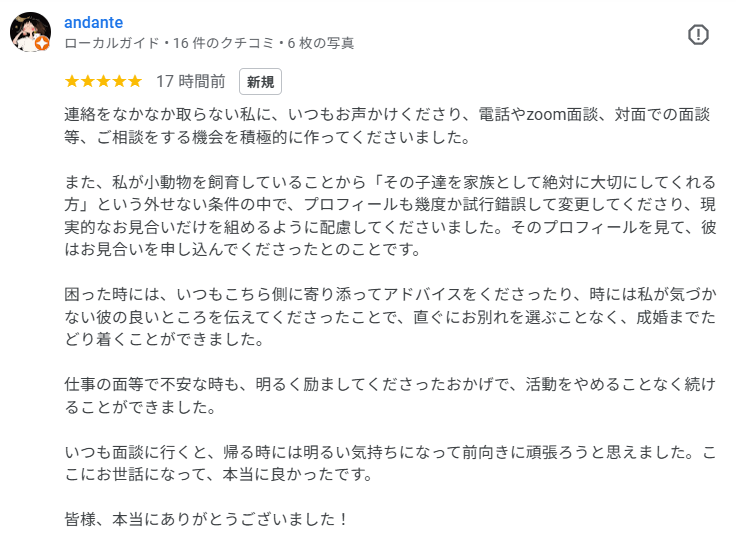
Task: Click the paragraph starting with 困った時には
Action: [x=390, y=317]
